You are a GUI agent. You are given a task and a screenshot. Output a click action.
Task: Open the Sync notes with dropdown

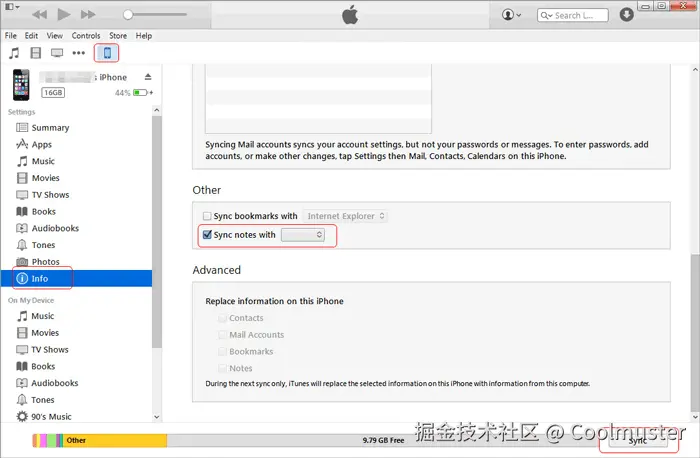[303, 235]
